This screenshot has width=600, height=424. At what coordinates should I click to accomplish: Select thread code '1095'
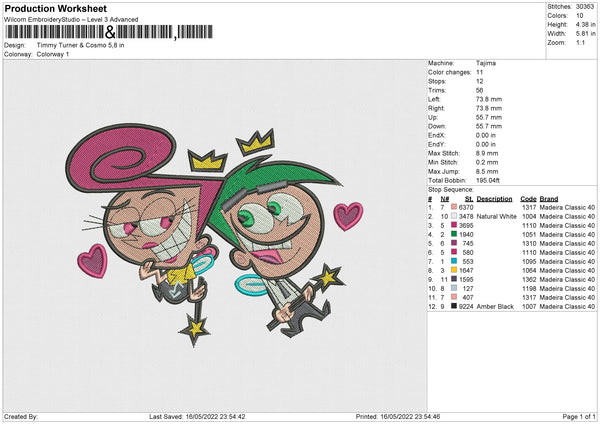pos(529,261)
